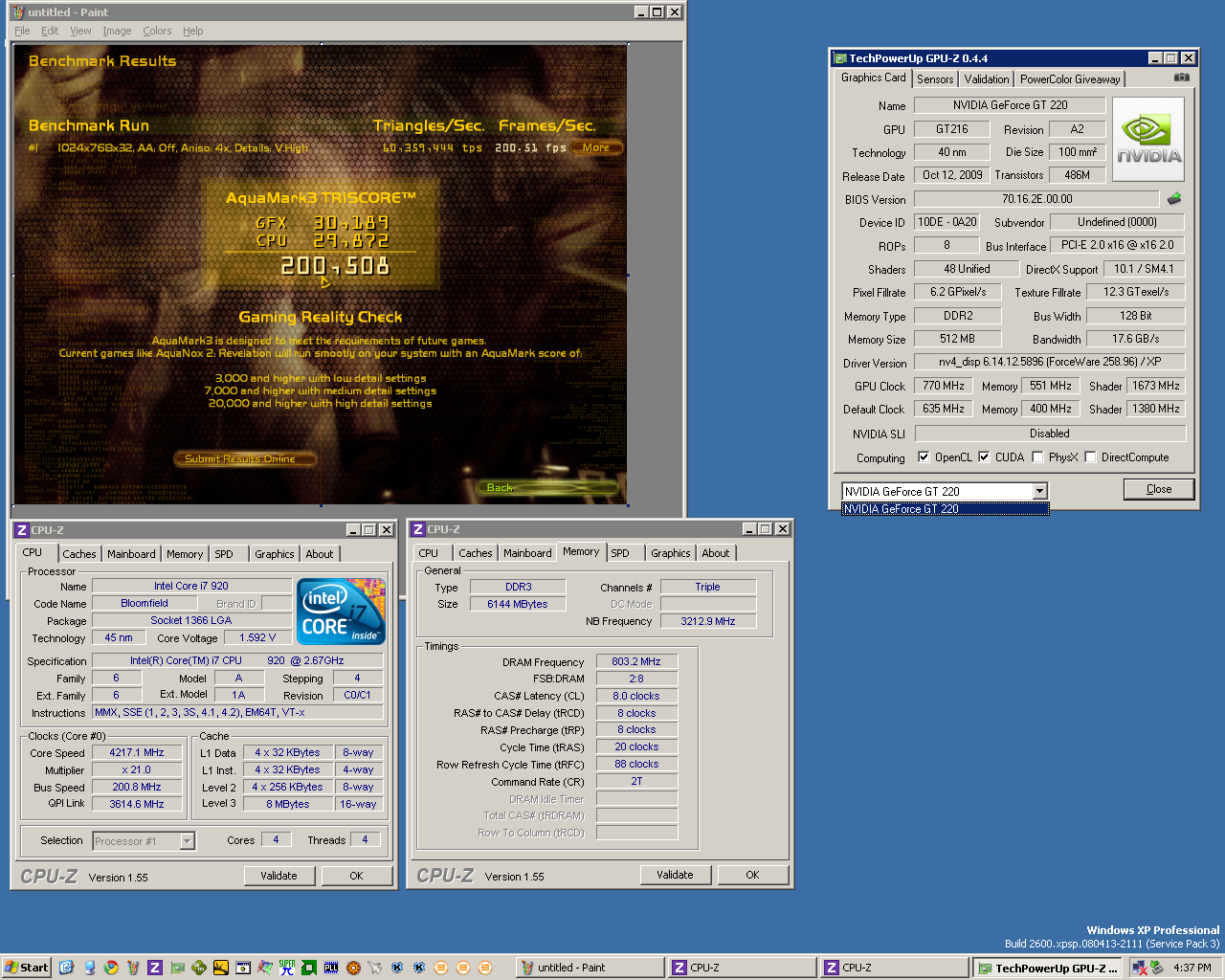Image resolution: width=1225 pixels, height=980 pixels.
Task: Click the system tray icon beside the clock
Action: (x=1157, y=968)
